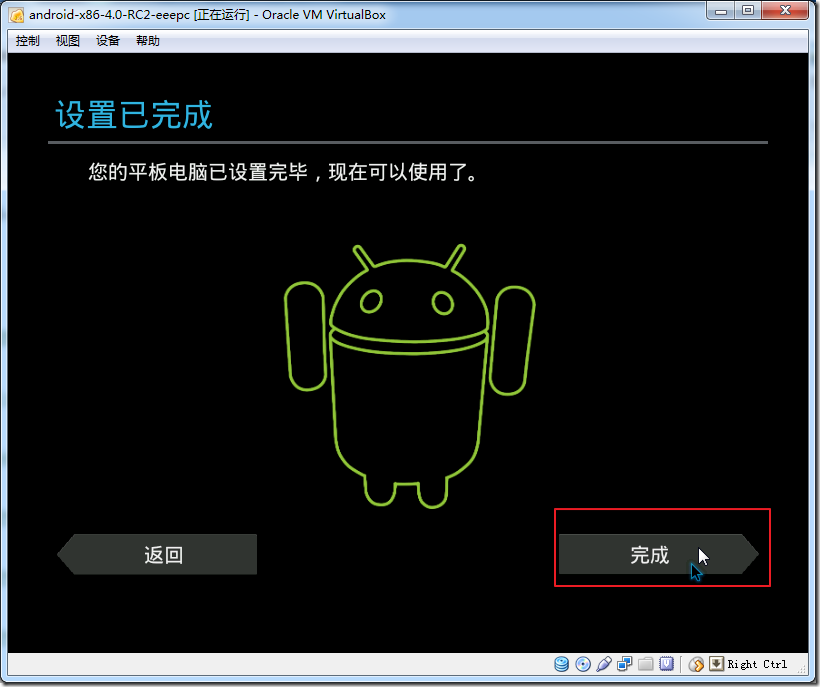Image resolution: width=820 pixels, height=687 pixels.
Task: Click the green Android robot illustration
Action: [x=409, y=376]
